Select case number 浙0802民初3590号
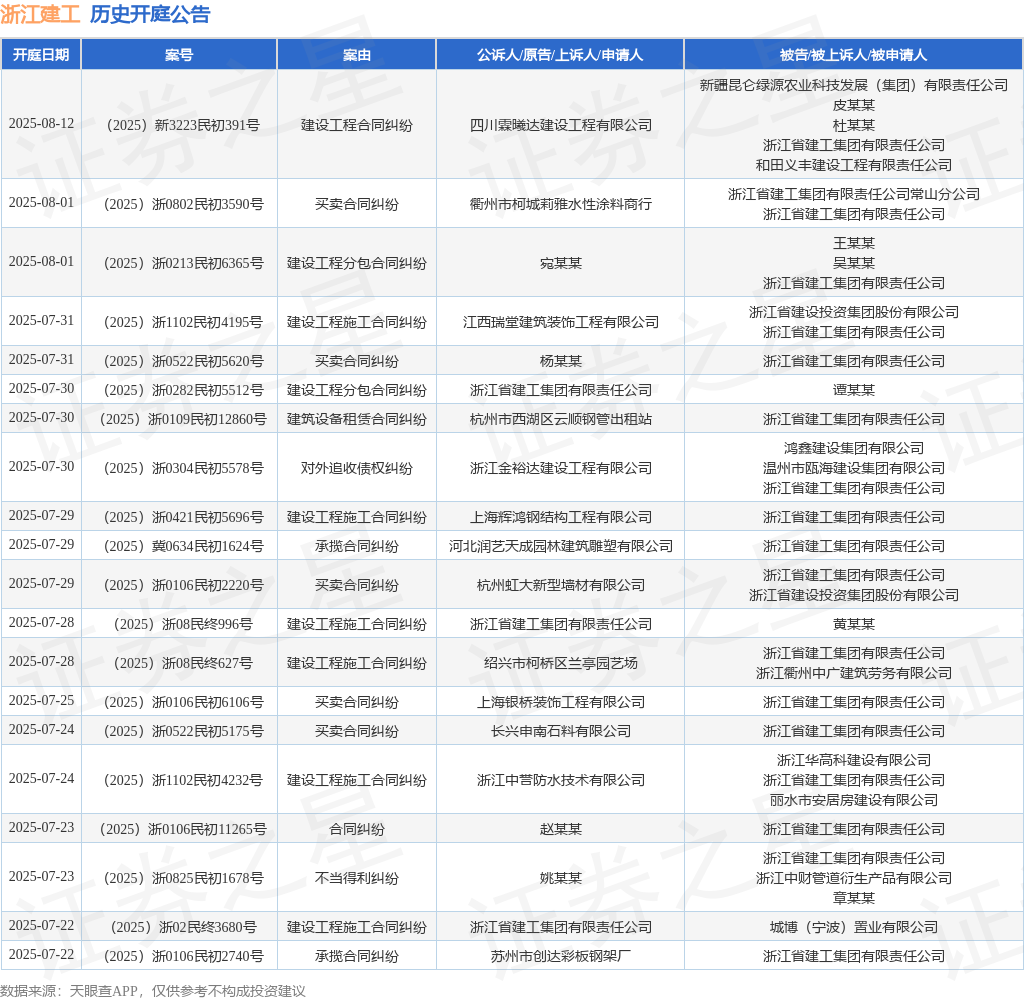Viewport: 1024px width, 1000px height. coord(184,204)
